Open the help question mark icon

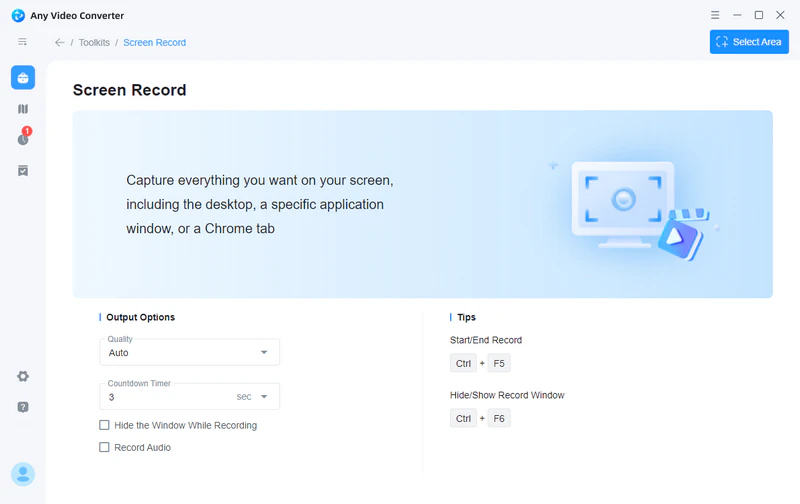pos(23,407)
